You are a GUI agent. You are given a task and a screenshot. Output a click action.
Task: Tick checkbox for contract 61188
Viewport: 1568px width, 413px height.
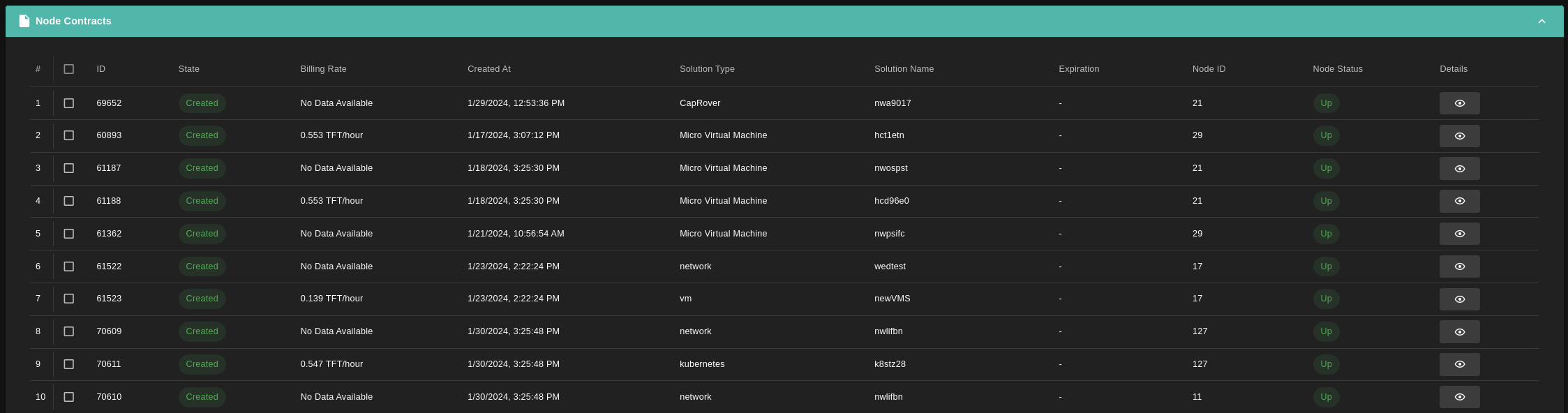point(68,201)
